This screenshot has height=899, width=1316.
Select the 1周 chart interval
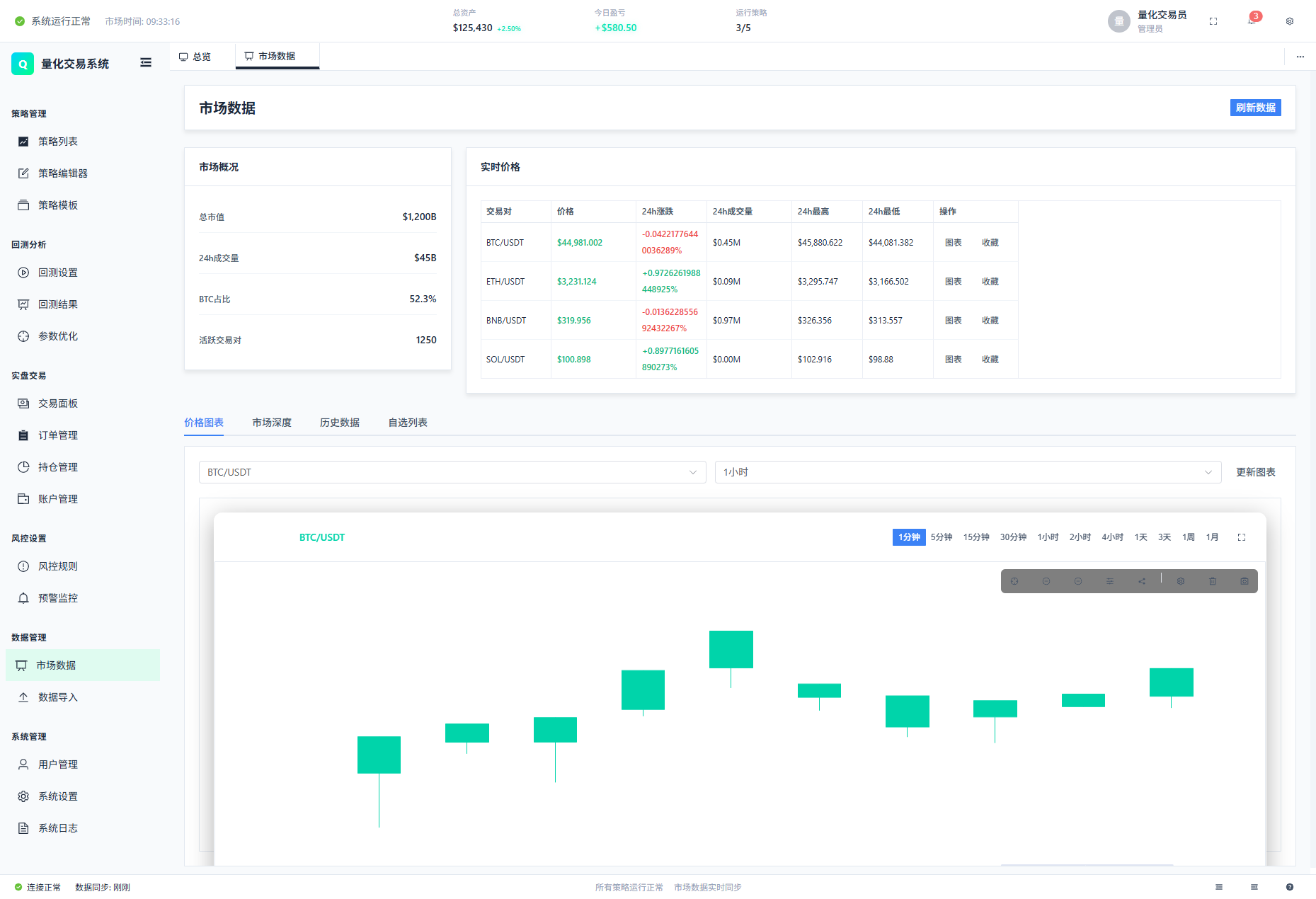(x=1189, y=537)
